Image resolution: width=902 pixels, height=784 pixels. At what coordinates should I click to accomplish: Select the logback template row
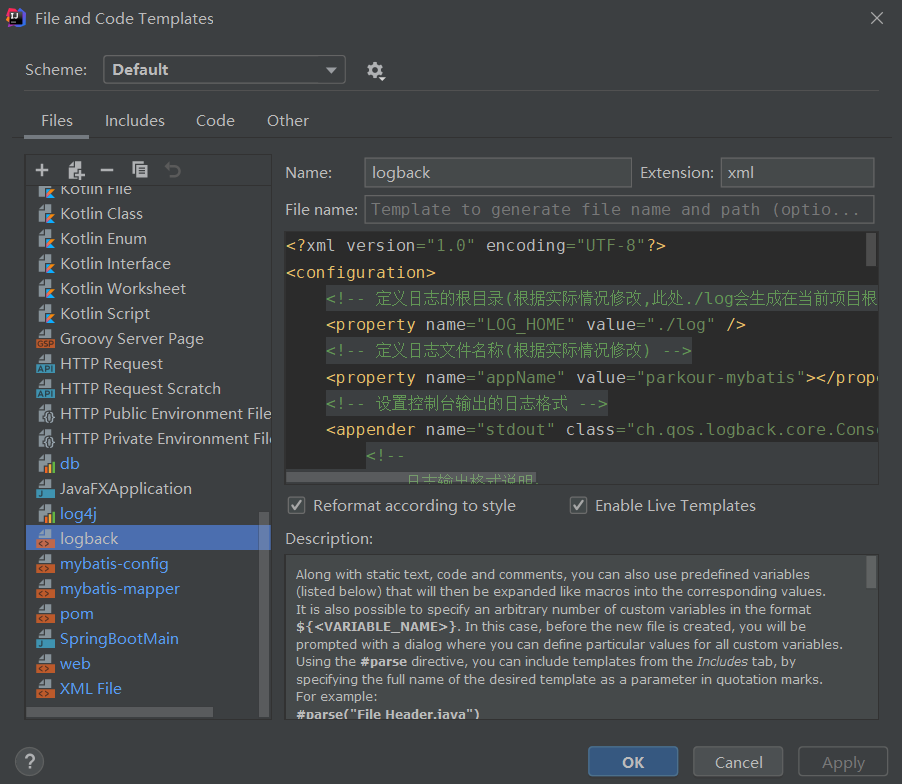(148, 538)
